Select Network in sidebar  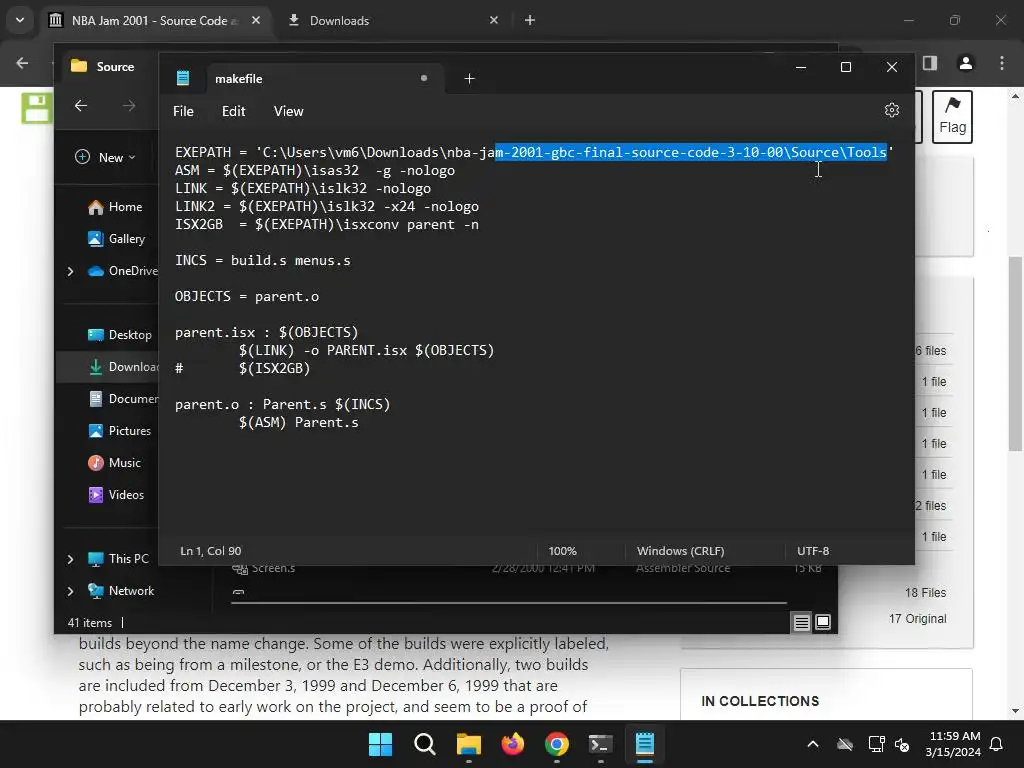[x=121, y=591]
